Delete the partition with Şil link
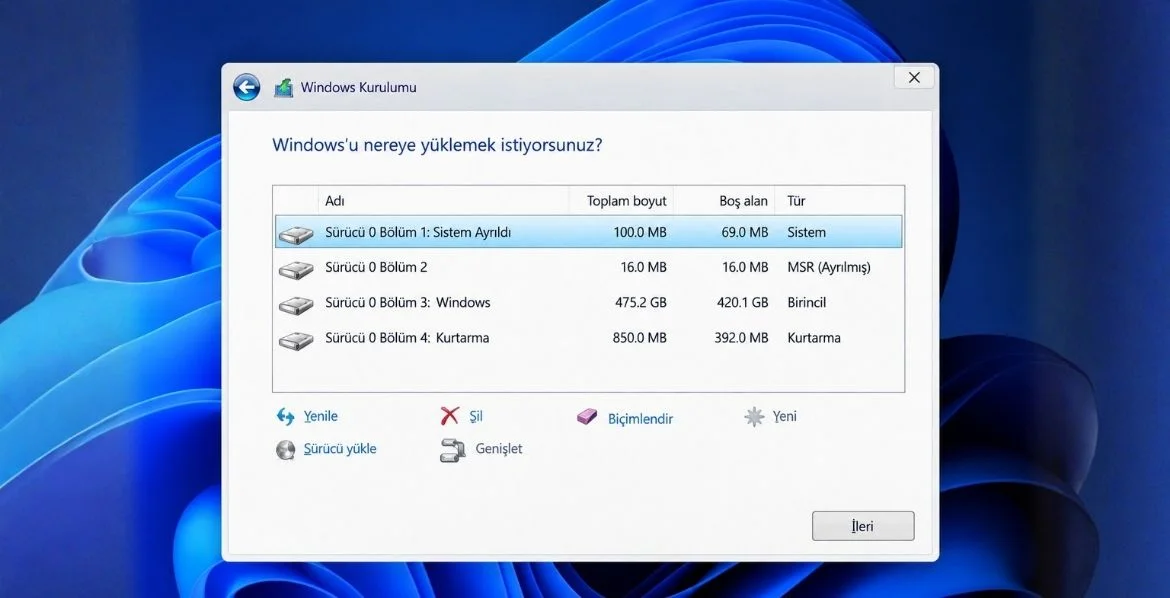 coord(475,417)
